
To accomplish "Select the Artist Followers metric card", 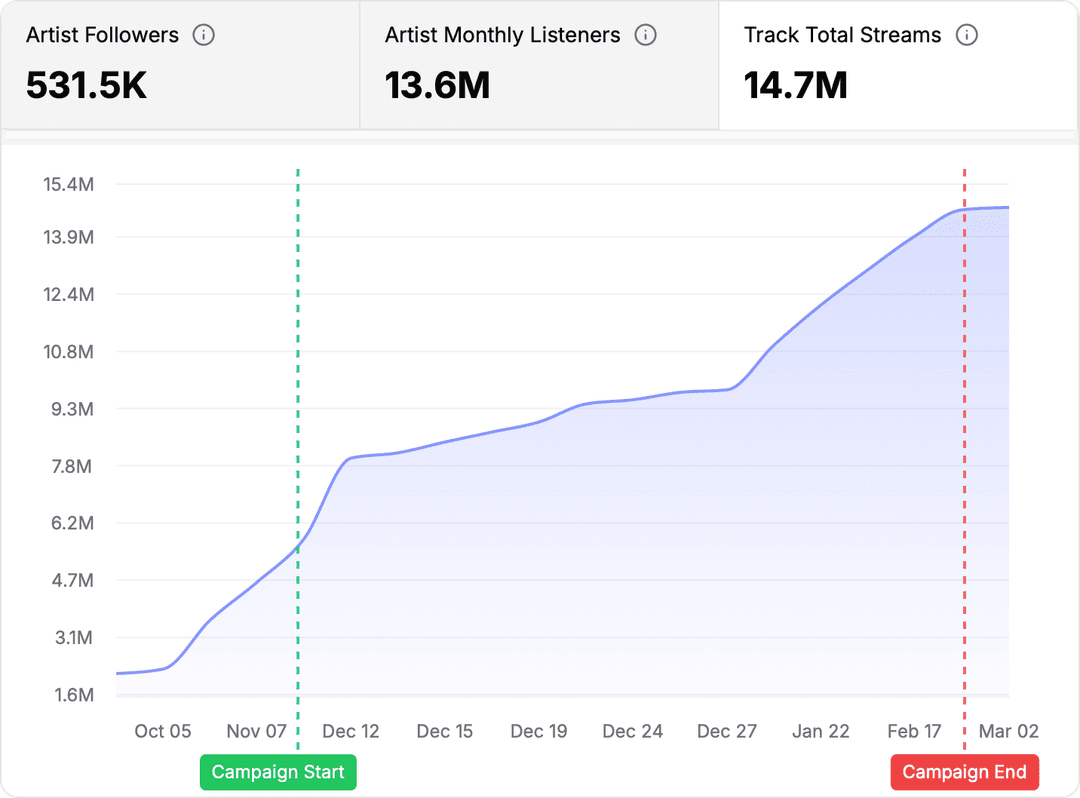I will coord(180,64).
